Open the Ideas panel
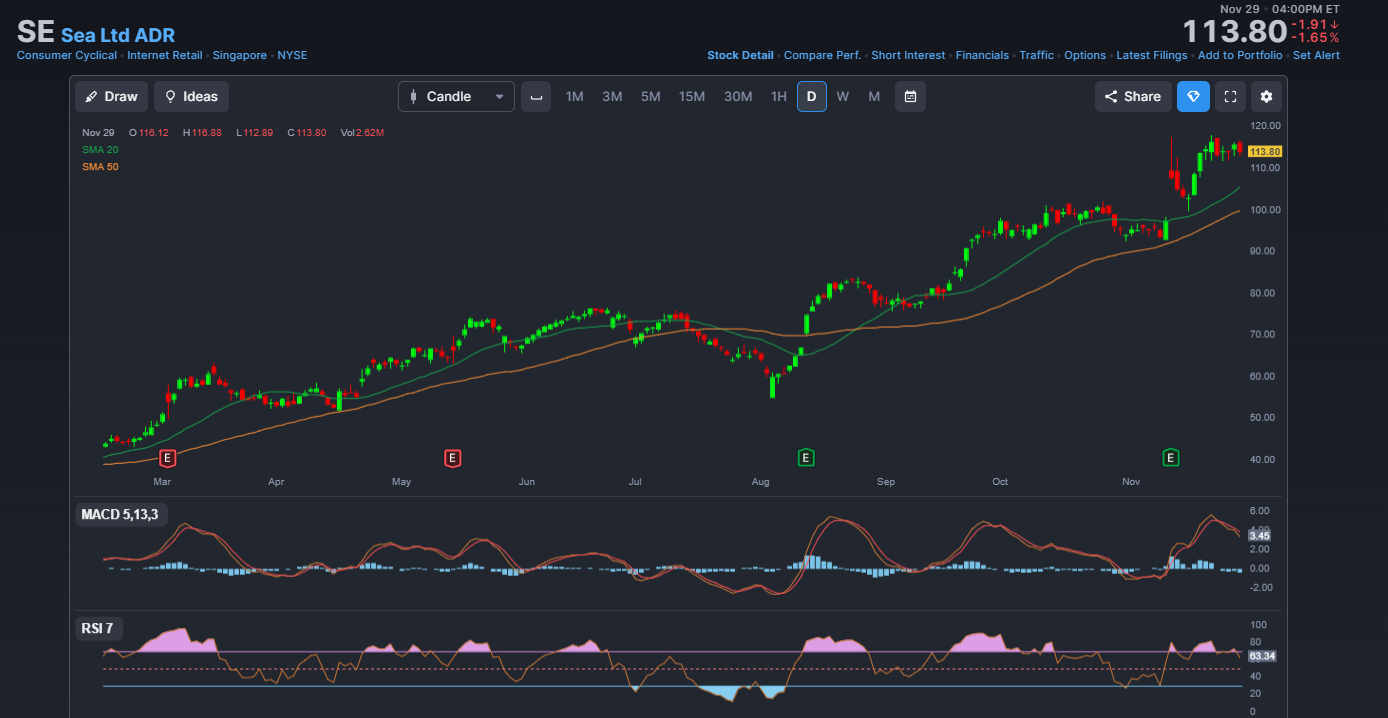The height and width of the screenshot is (718, 1388). tap(191, 96)
